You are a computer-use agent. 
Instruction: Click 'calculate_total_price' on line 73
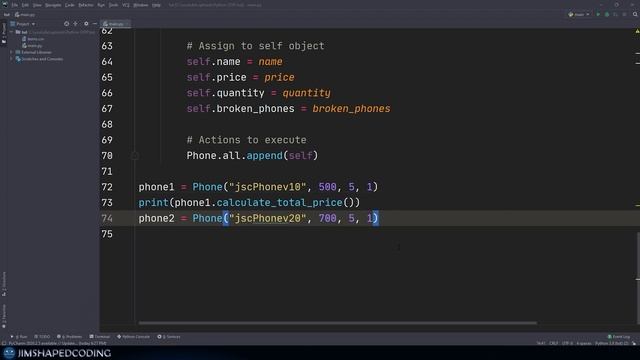tap(279, 202)
